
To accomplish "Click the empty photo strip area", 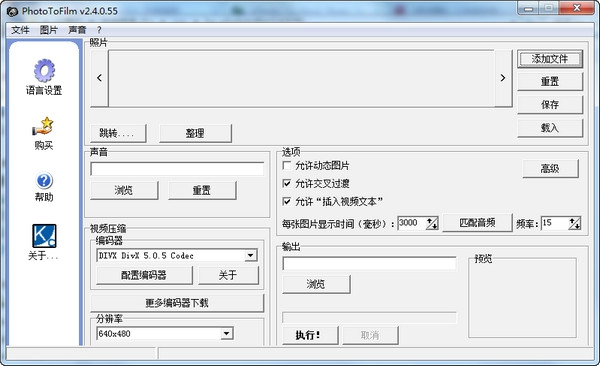I will (x=302, y=78).
